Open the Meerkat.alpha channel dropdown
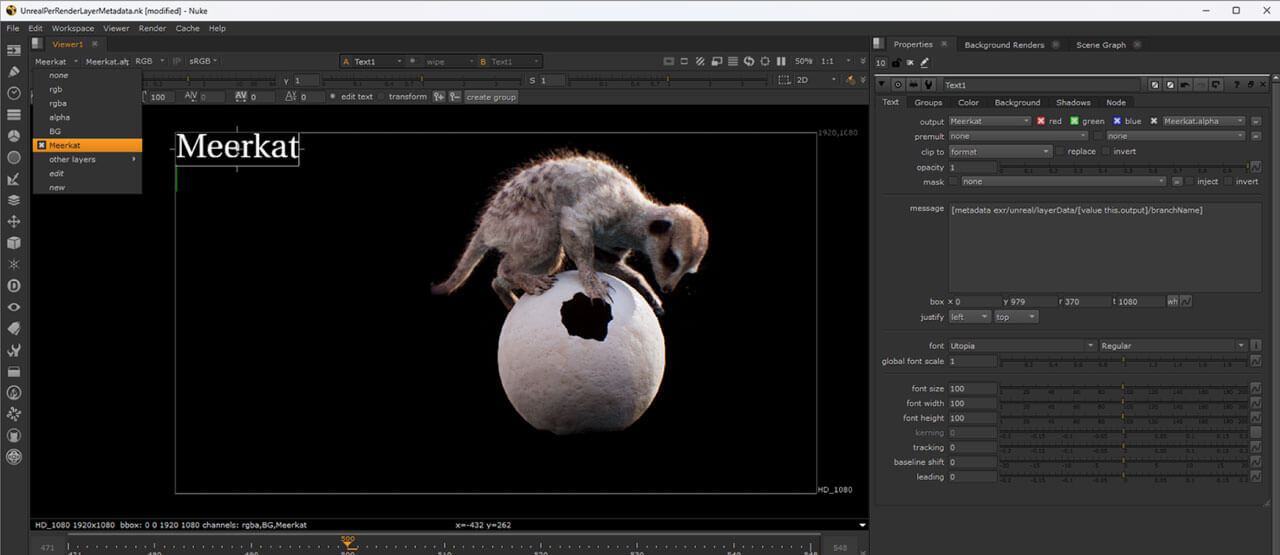 [x=1204, y=121]
